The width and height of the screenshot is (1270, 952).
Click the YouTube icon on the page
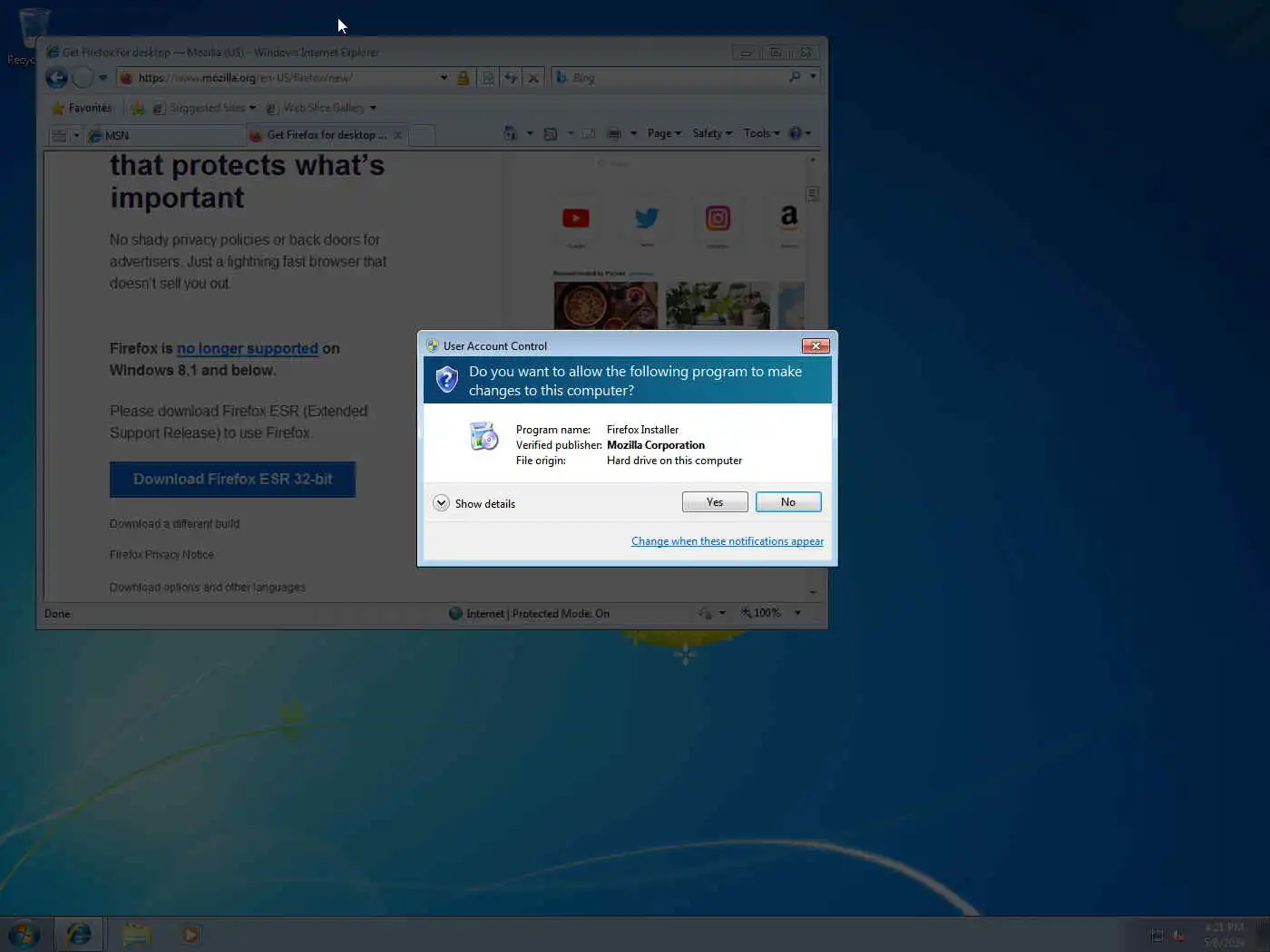pos(576,219)
